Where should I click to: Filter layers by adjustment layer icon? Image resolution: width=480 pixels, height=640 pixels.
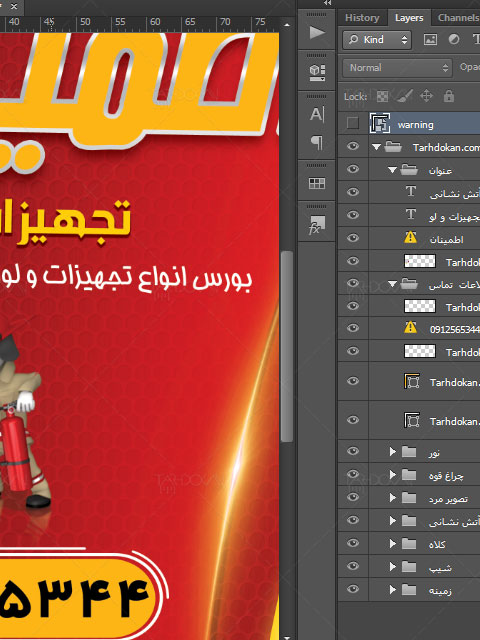(453, 40)
